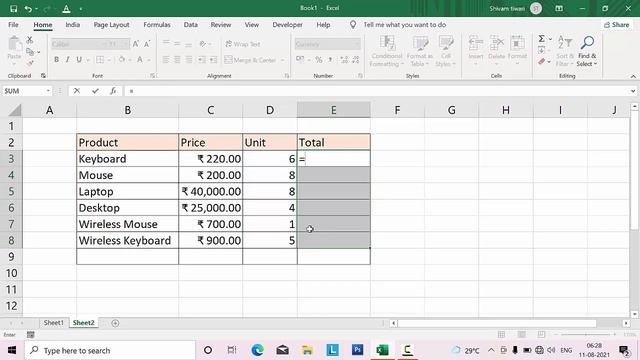The height and width of the screenshot is (360, 640).
Task: Switch to the Developer tab
Action: click(287, 25)
